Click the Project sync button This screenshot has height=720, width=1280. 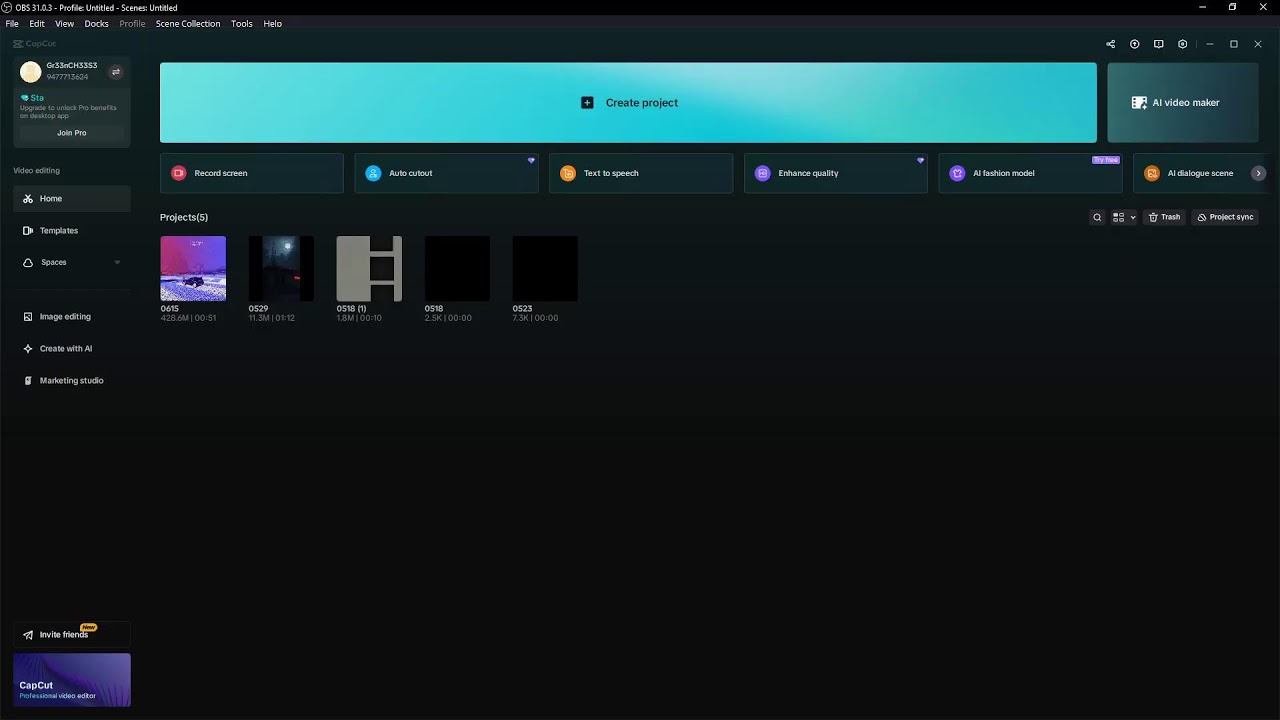[x=1225, y=217]
